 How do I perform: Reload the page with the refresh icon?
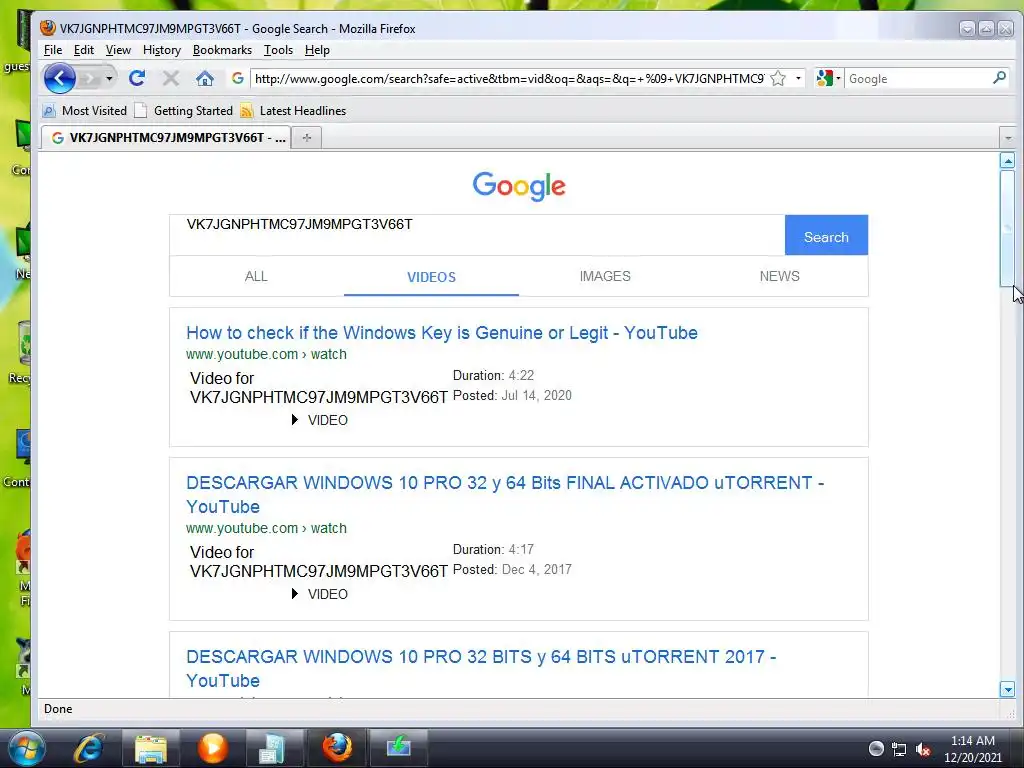pyautogui.click(x=136, y=79)
